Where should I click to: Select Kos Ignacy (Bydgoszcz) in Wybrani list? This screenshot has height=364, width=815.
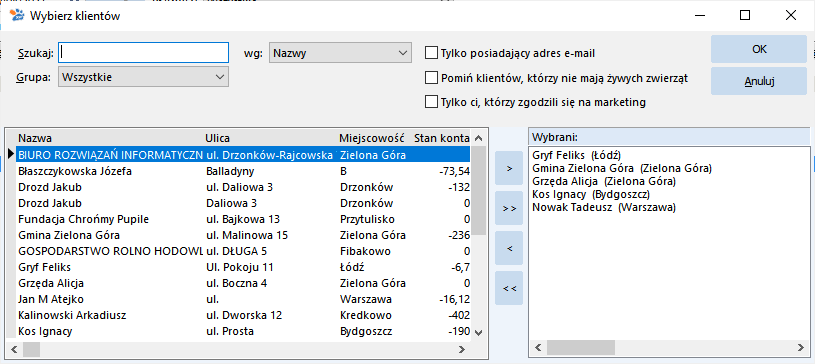(x=591, y=194)
